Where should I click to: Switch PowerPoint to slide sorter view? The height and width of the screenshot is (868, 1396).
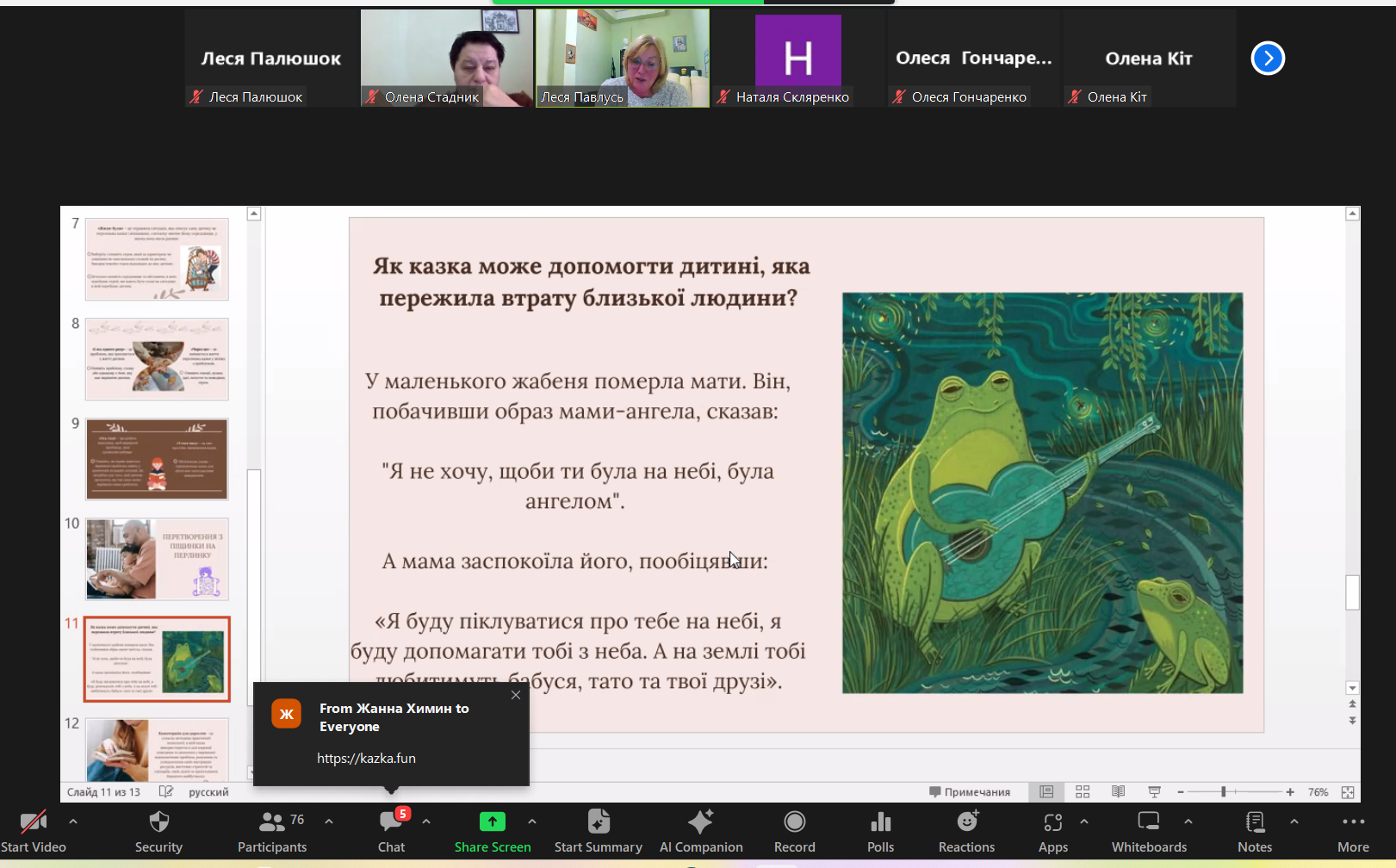click(1083, 791)
